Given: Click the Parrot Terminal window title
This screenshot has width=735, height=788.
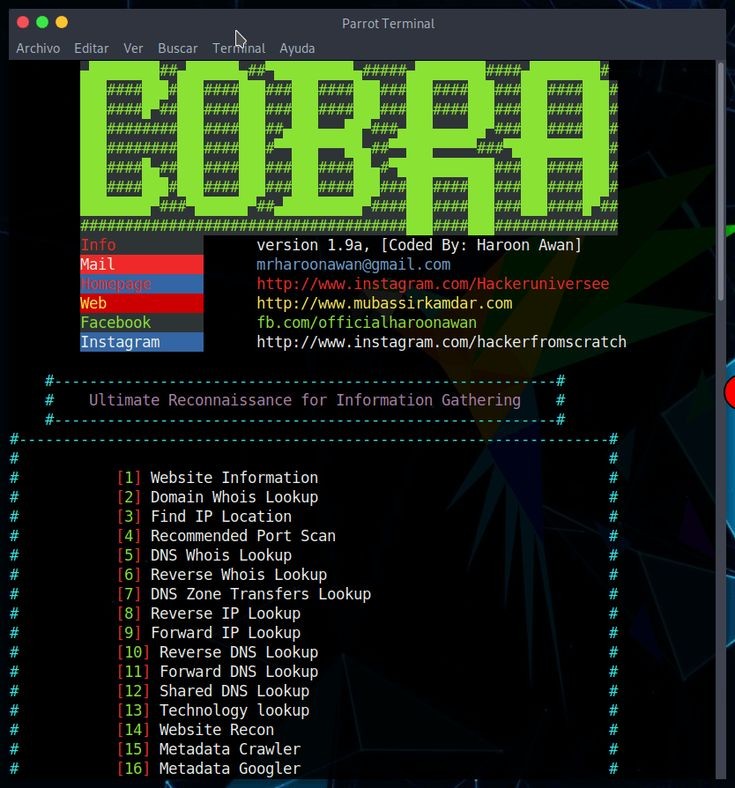Looking at the screenshot, I should (x=388, y=24).
